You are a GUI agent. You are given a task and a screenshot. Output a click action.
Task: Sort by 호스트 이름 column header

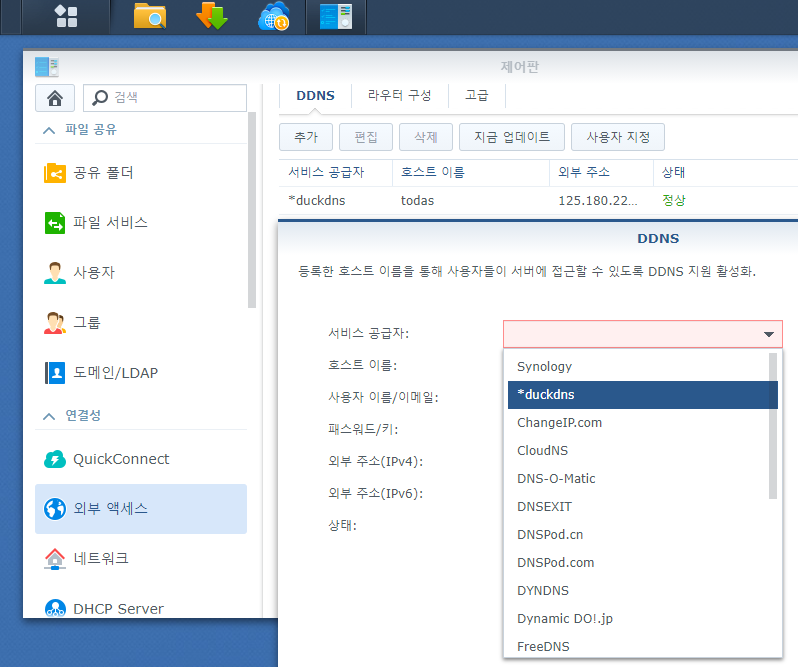point(471,172)
